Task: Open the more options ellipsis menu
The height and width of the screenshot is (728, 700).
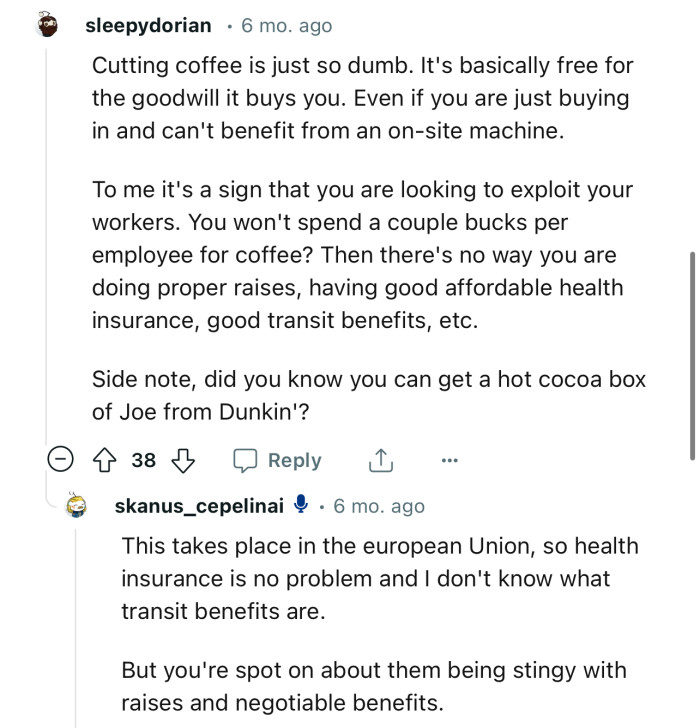Action: [449, 460]
